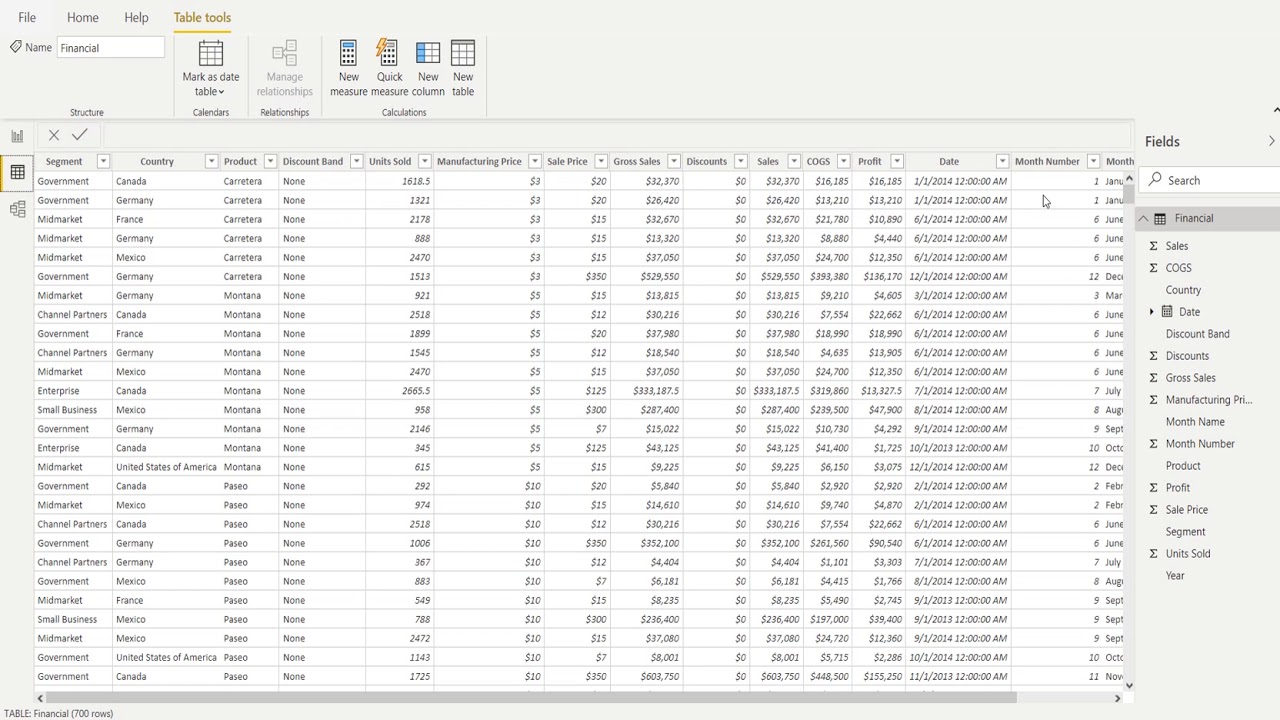The width and height of the screenshot is (1280, 720).
Task: Open the Profit column filter dropdown
Action: click(x=897, y=161)
